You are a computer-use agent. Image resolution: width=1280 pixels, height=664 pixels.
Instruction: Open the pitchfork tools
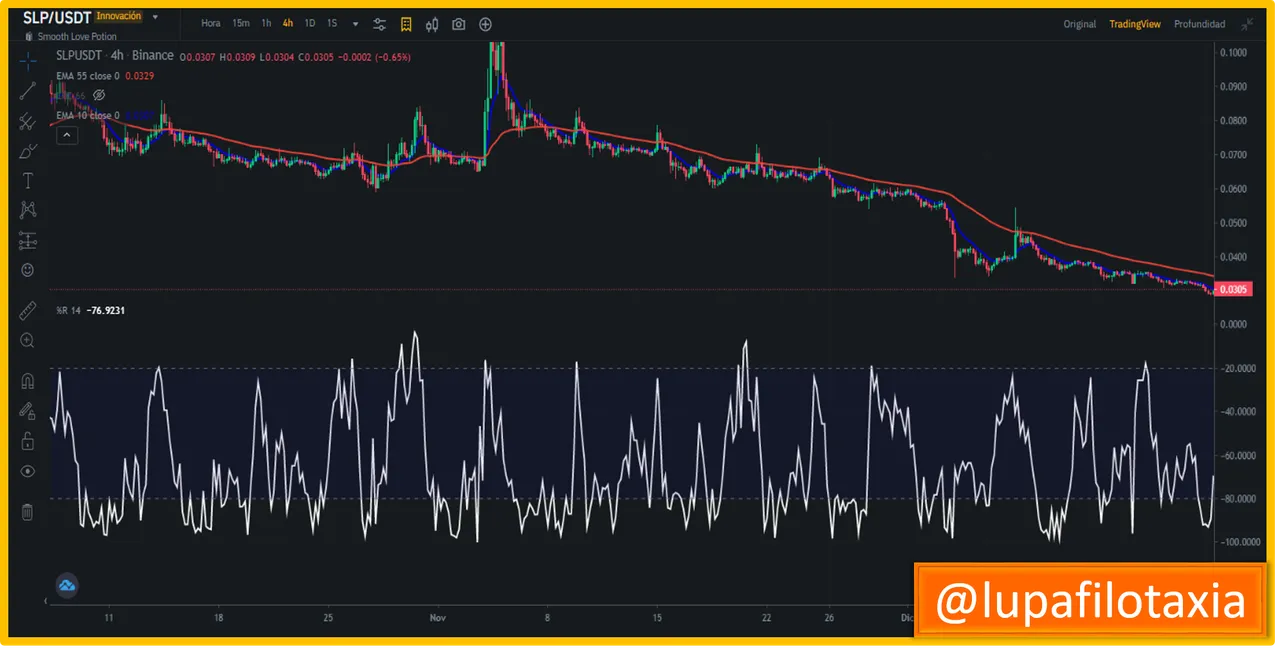click(28, 122)
